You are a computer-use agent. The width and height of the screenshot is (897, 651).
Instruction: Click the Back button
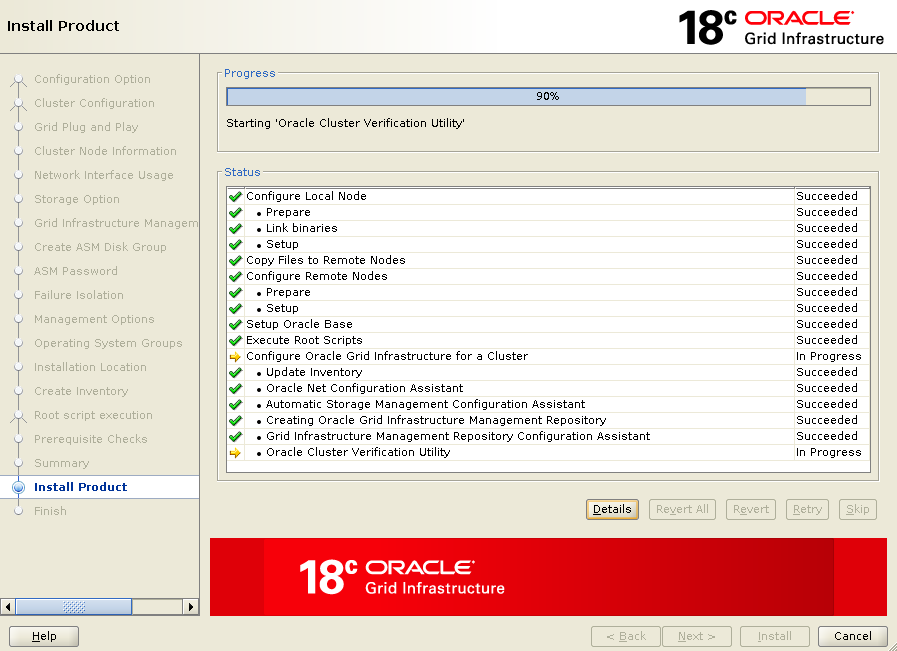click(x=626, y=636)
